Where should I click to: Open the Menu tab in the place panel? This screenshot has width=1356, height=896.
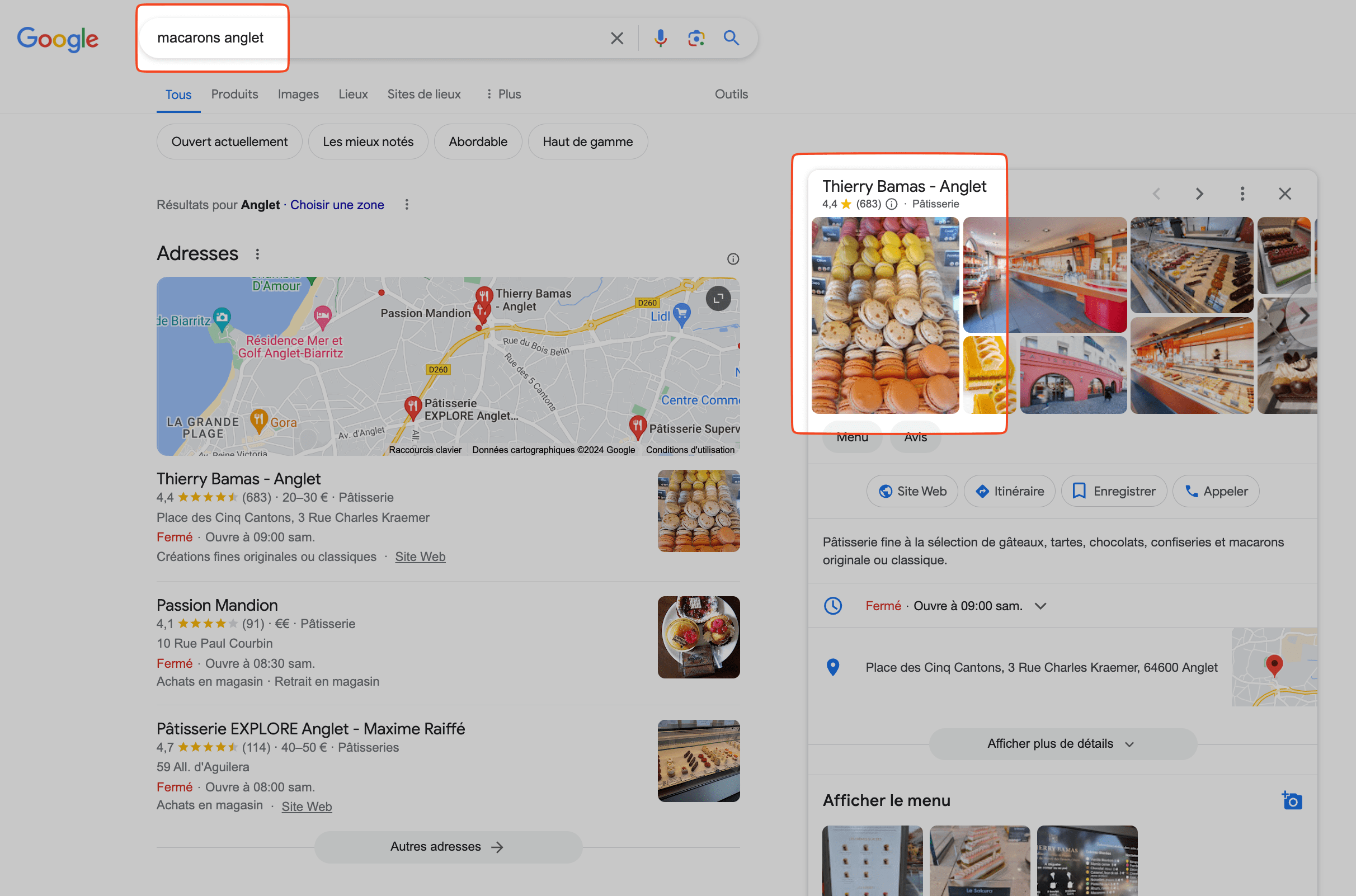(852, 438)
